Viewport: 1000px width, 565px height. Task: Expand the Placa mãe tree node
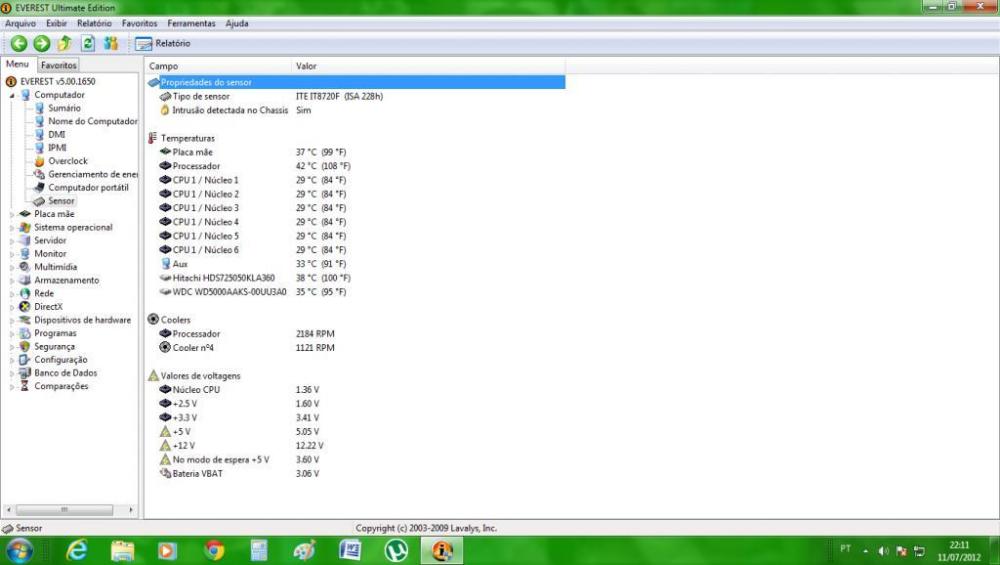[13, 214]
